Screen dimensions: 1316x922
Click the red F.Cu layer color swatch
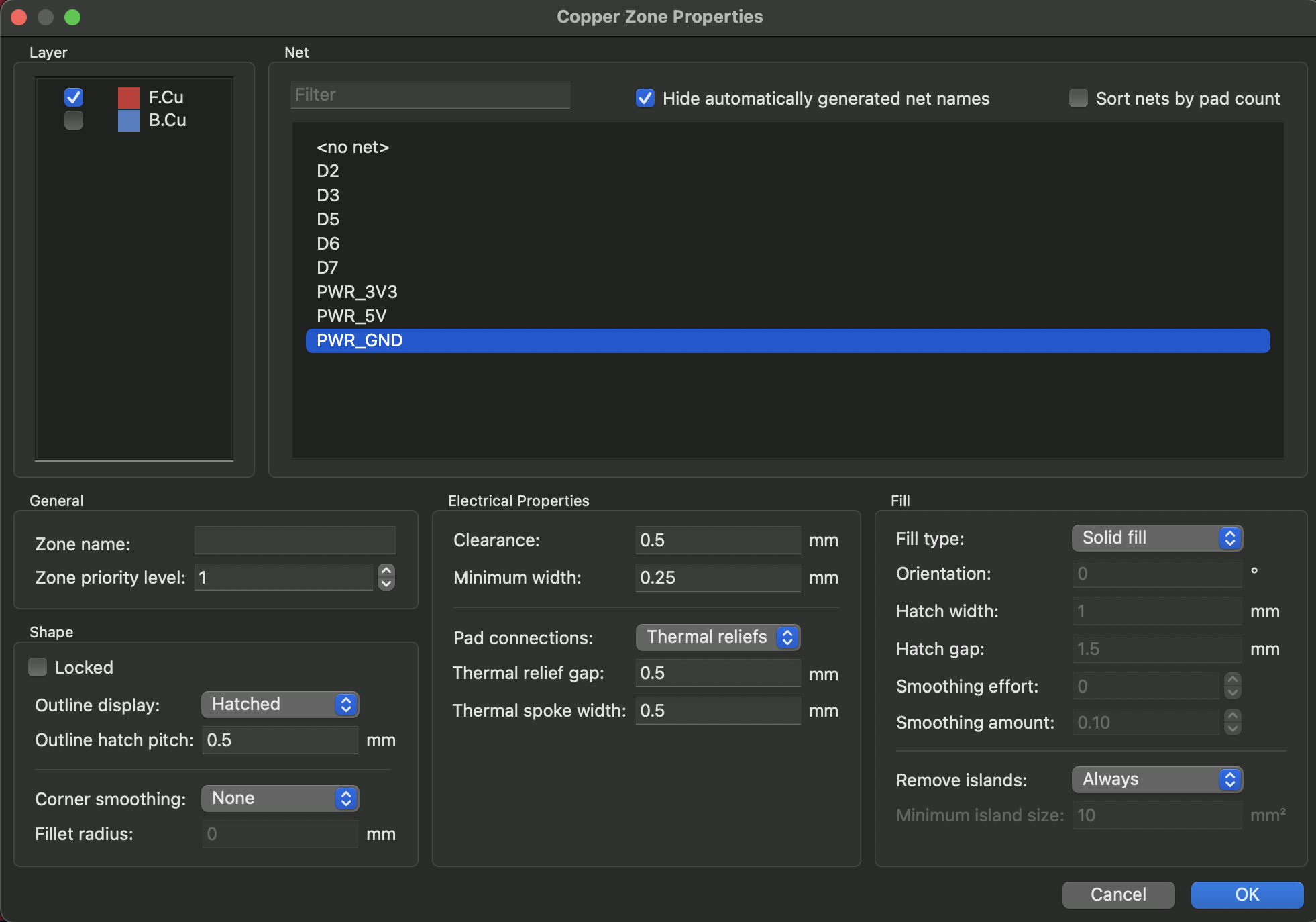(x=128, y=98)
